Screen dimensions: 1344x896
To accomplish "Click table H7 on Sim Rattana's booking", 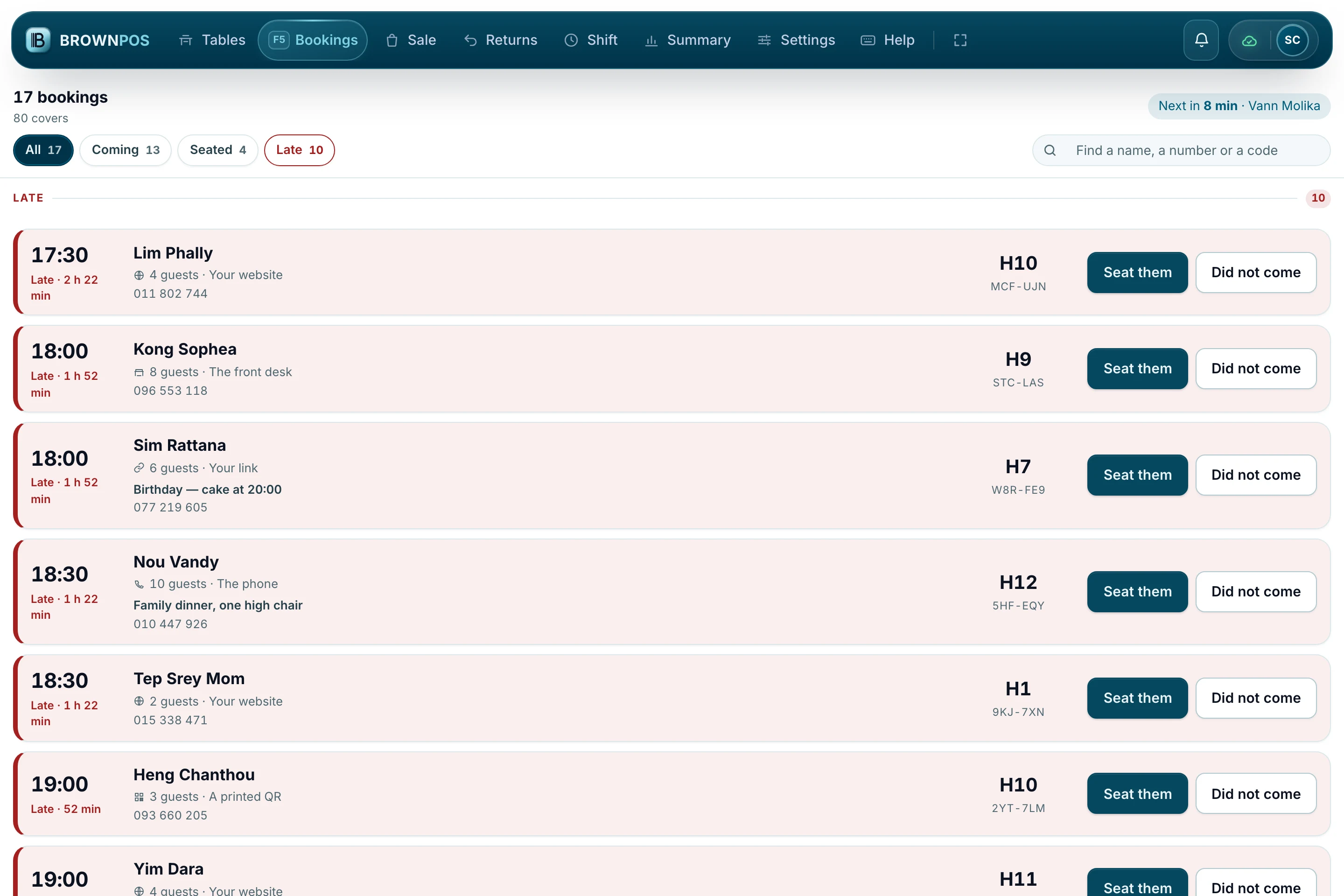I will click(1018, 467).
